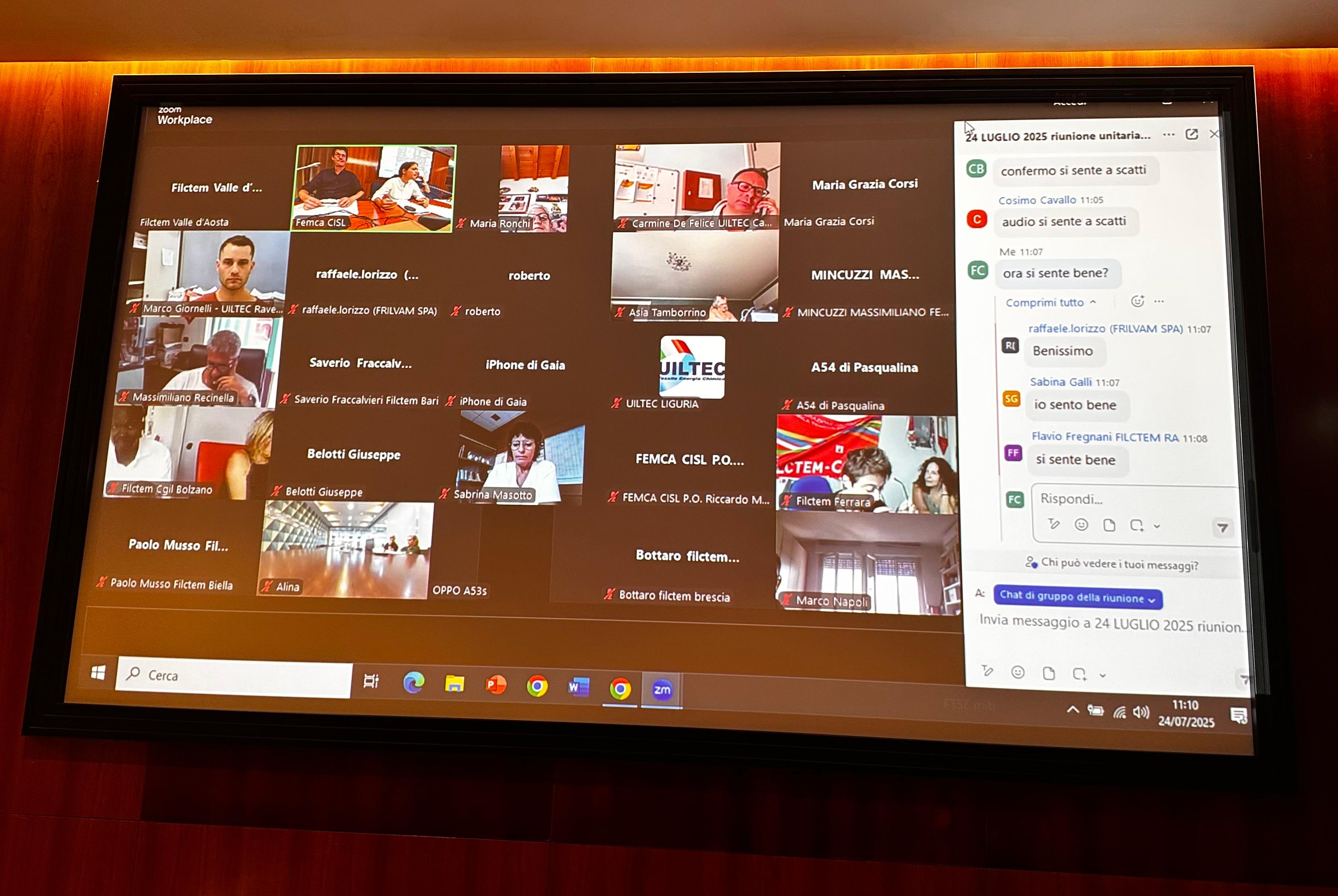Click sender name "raffaele.lorizzo (FRILVAM SPA)" in chat
This screenshot has height=896, width=1338.
click(x=1105, y=329)
